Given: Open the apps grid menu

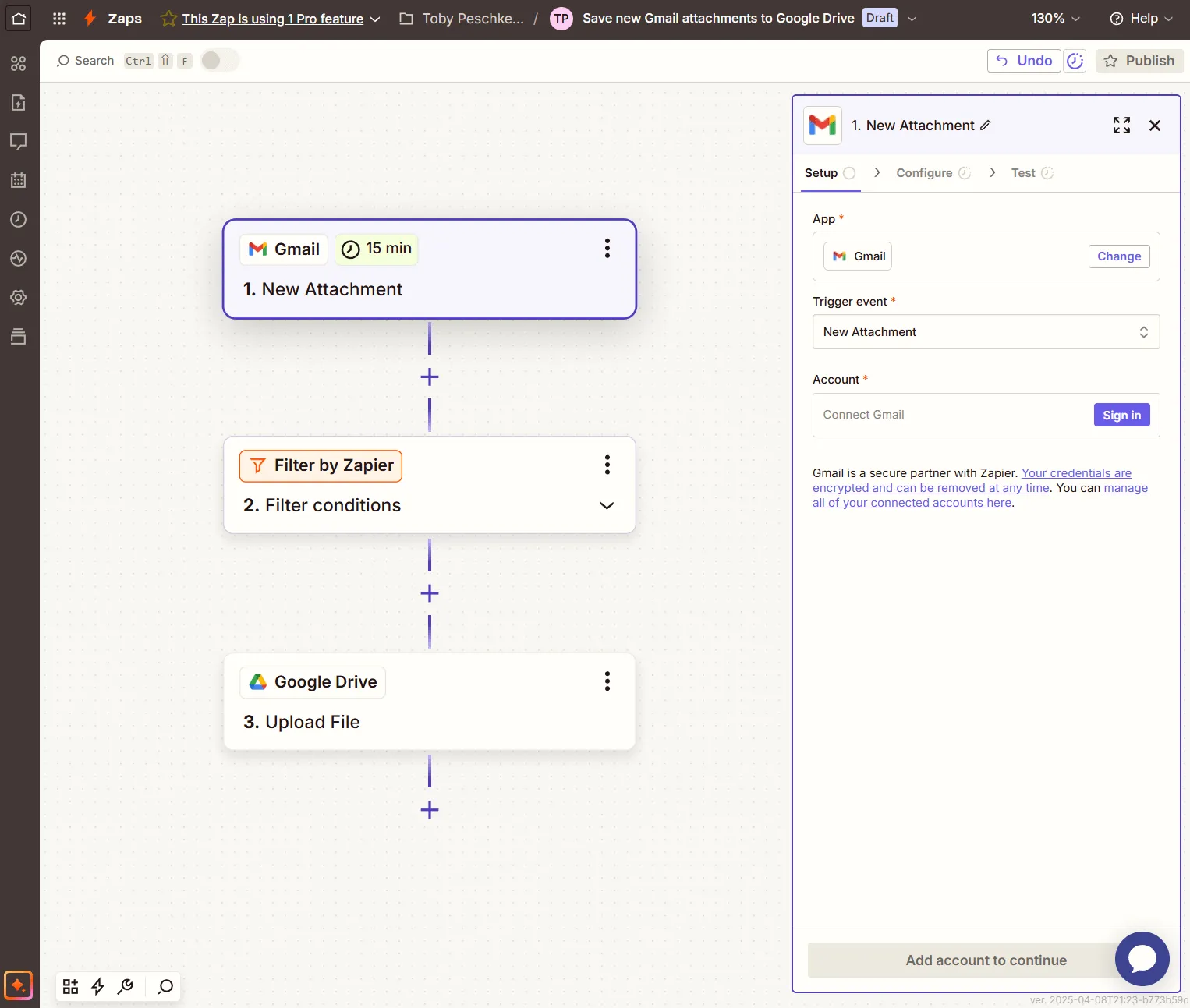Looking at the screenshot, I should pyautogui.click(x=59, y=18).
